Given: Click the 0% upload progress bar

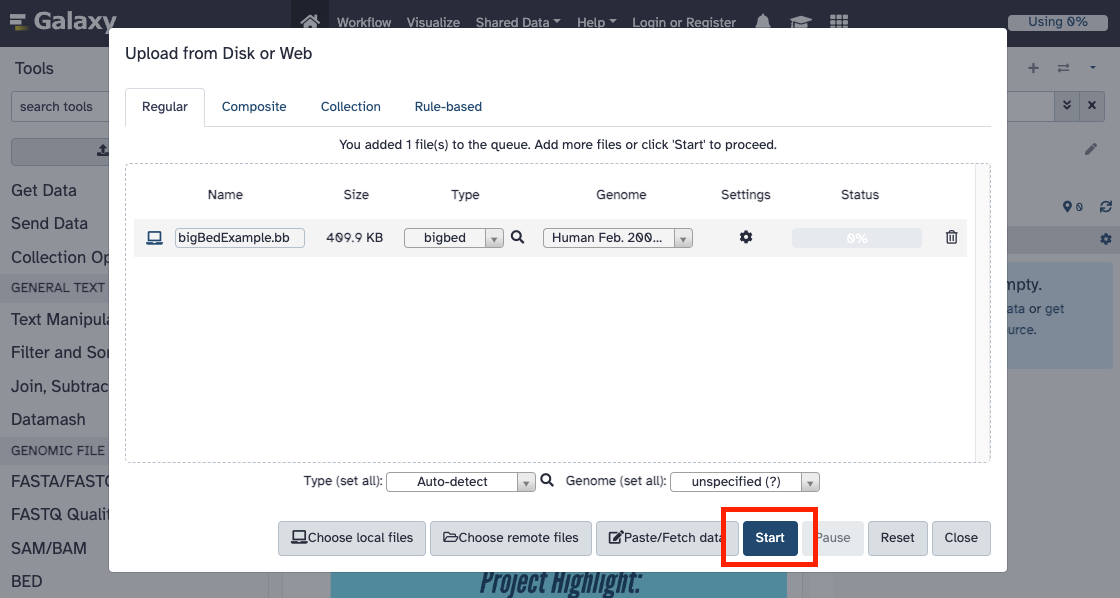Looking at the screenshot, I should point(856,238).
